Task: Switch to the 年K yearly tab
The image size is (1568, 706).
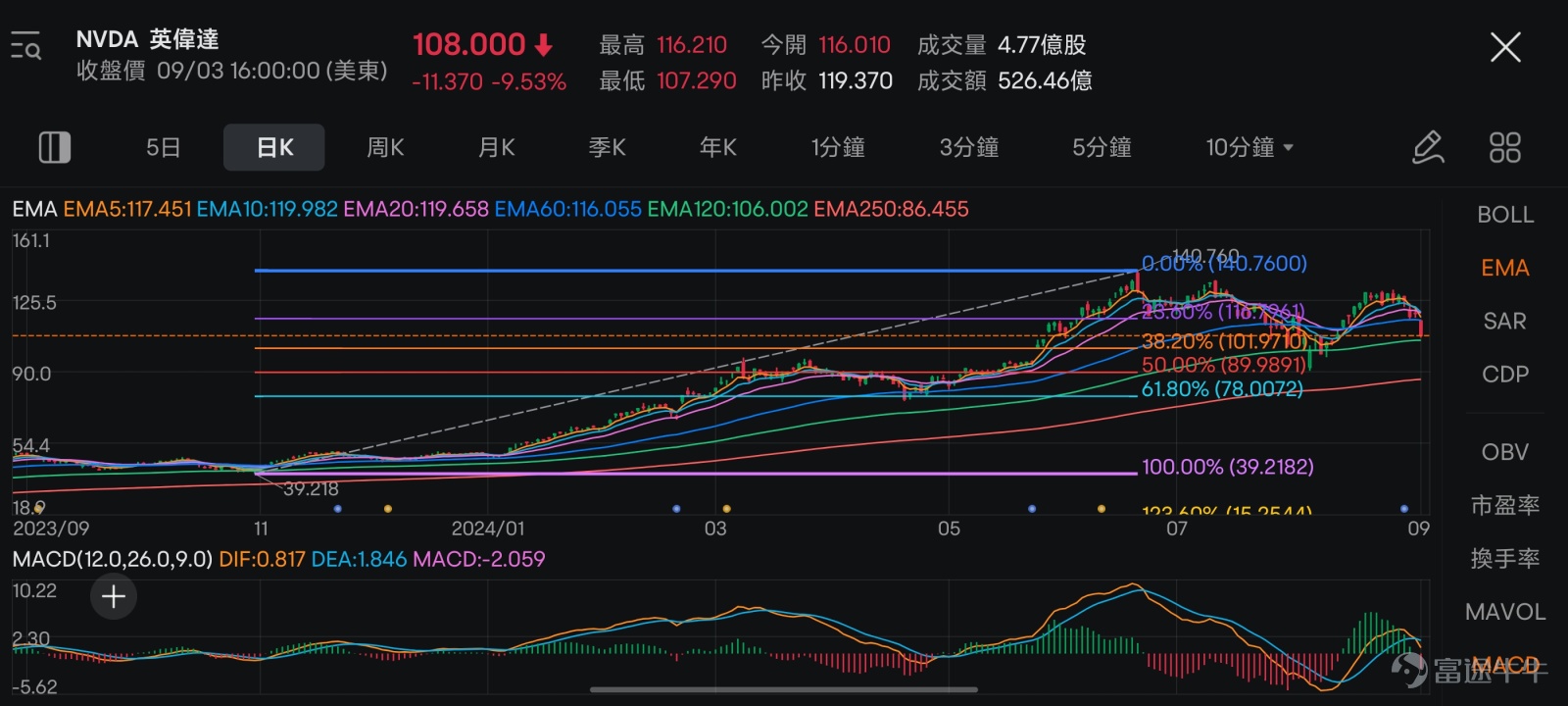Action: pos(718,147)
